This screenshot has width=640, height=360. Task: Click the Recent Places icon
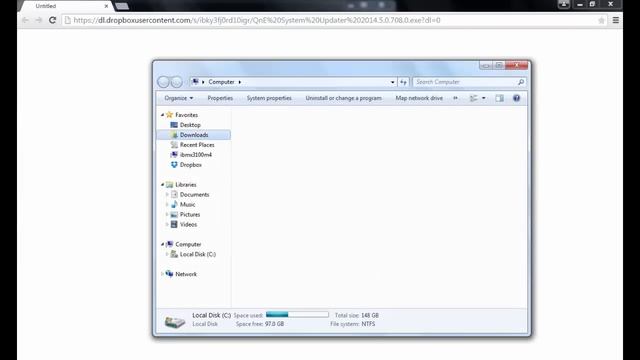coord(174,145)
